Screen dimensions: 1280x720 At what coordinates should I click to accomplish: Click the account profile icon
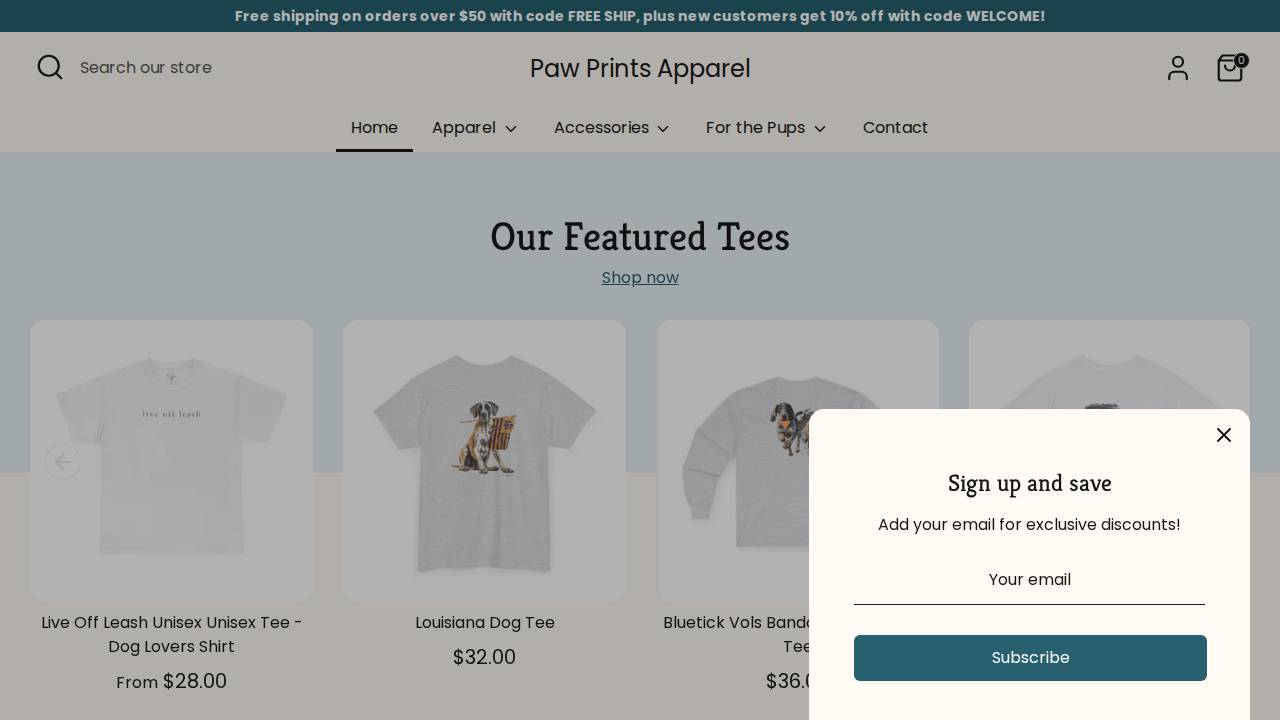(x=1178, y=68)
